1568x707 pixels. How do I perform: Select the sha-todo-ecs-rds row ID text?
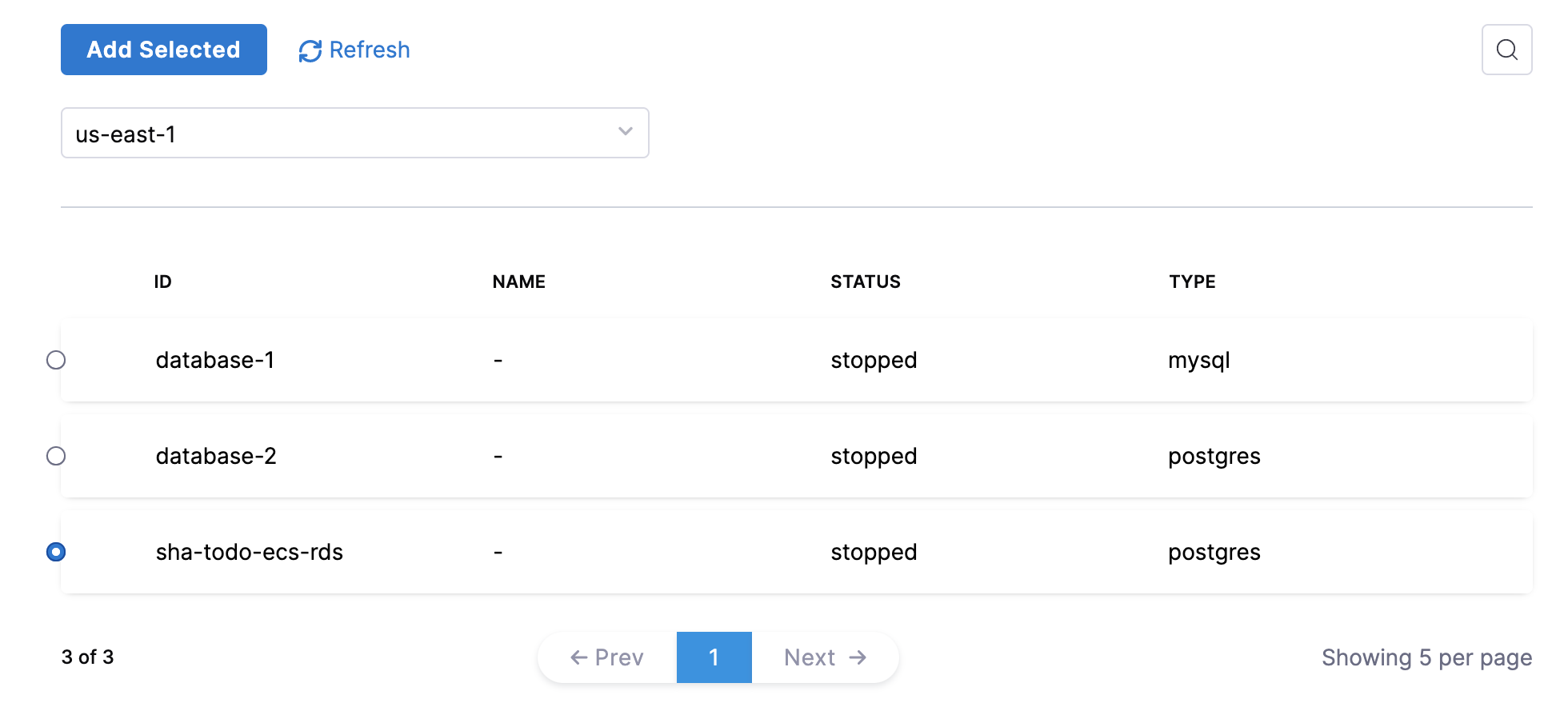pos(250,552)
